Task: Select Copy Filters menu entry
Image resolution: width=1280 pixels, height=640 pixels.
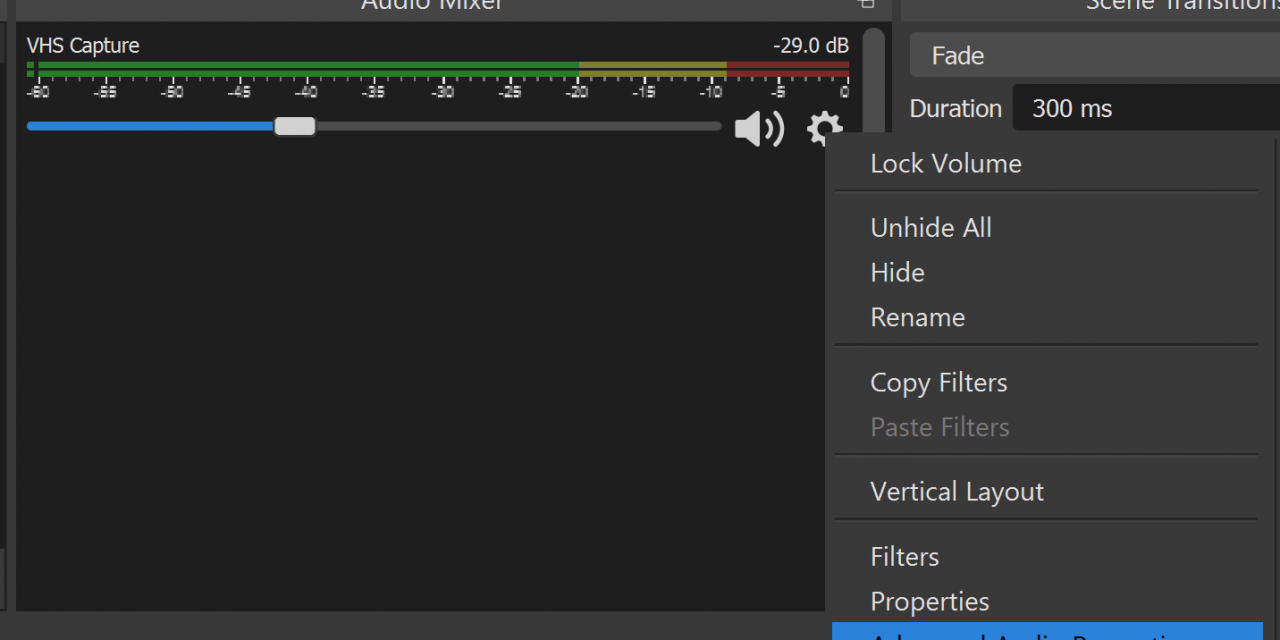Action: click(938, 383)
